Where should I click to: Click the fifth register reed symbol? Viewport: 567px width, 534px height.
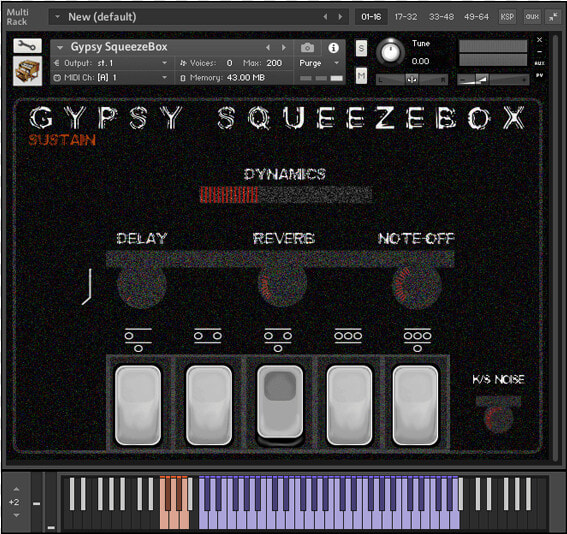pyautogui.click(x=417, y=340)
